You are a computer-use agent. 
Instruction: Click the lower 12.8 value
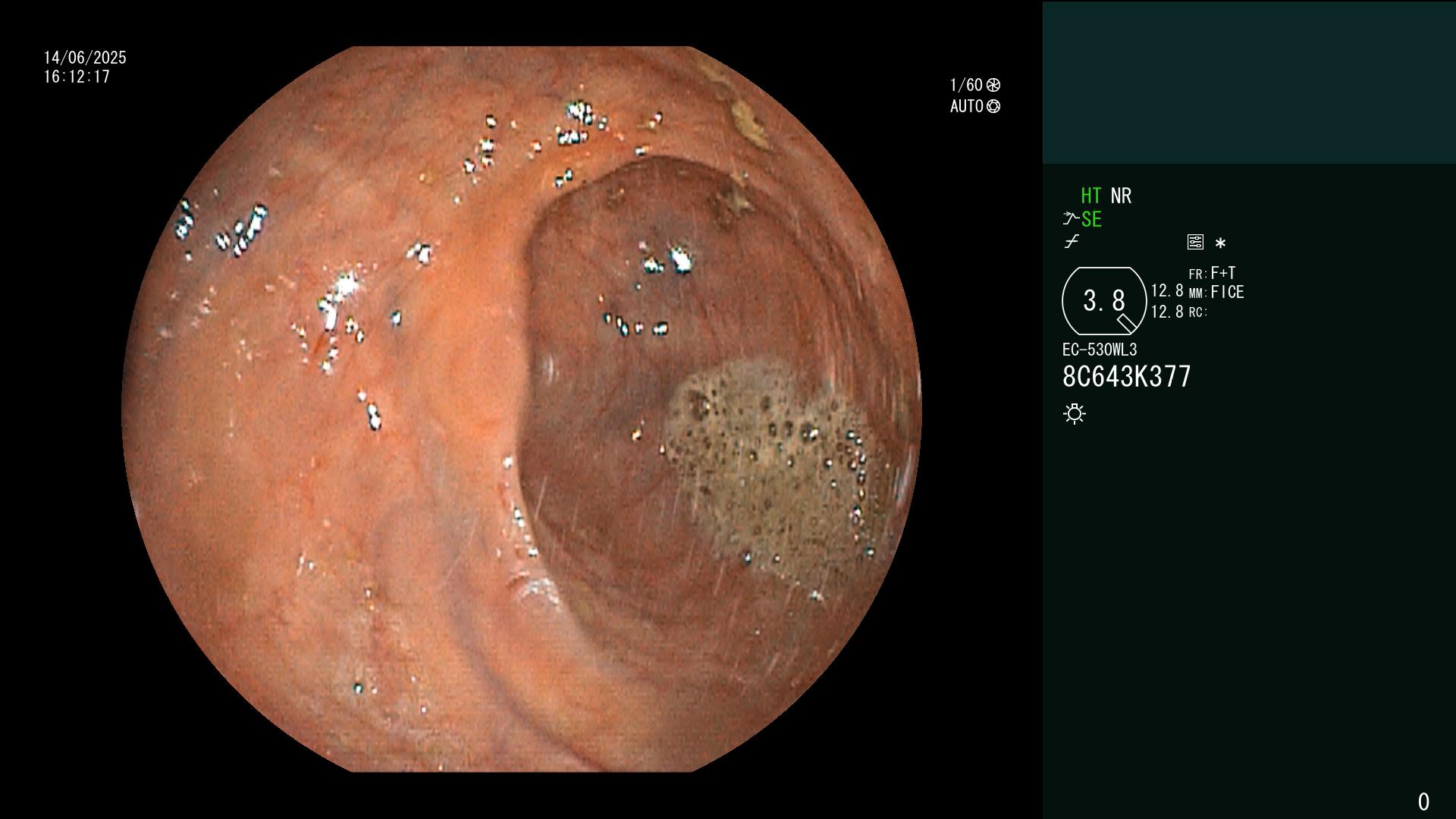pos(1167,312)
